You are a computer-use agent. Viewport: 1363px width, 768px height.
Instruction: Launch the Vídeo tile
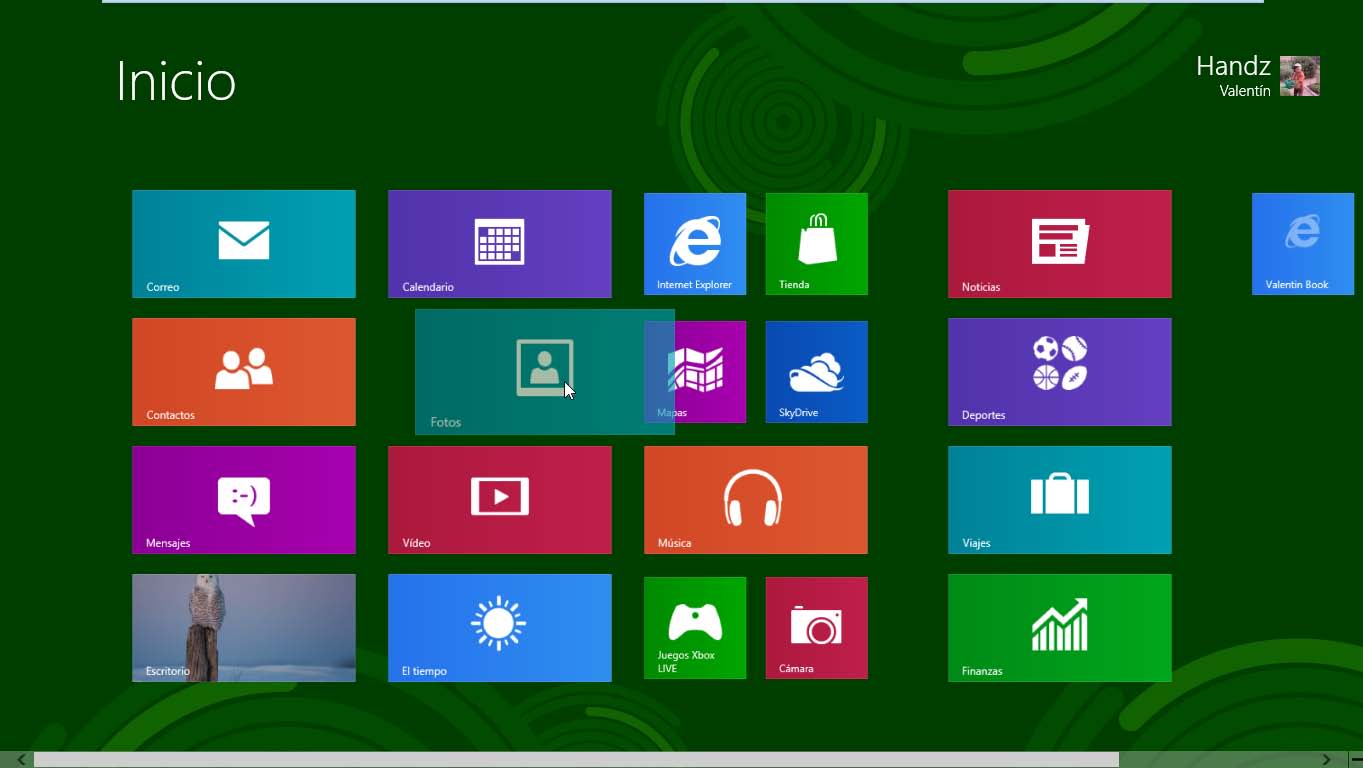499,499
